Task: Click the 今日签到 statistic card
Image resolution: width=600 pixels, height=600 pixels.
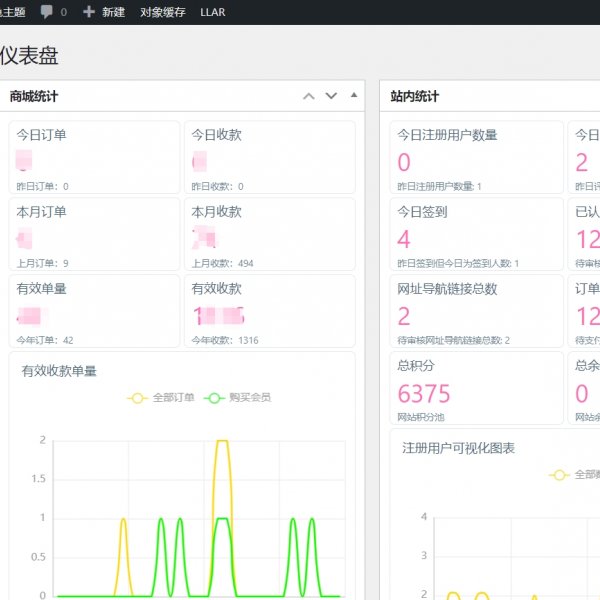Action: click(x=476, y=234)
